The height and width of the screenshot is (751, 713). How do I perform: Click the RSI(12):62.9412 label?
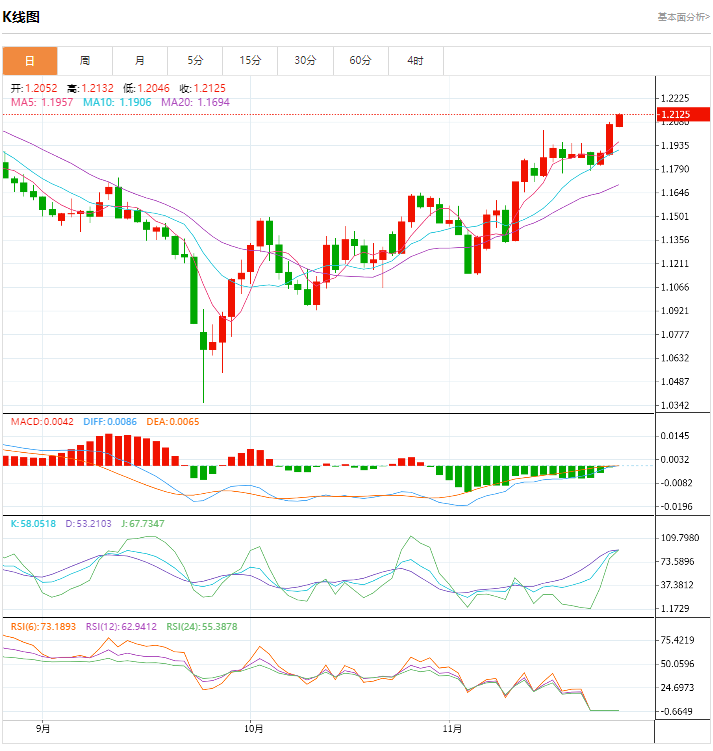pos(121,627)
